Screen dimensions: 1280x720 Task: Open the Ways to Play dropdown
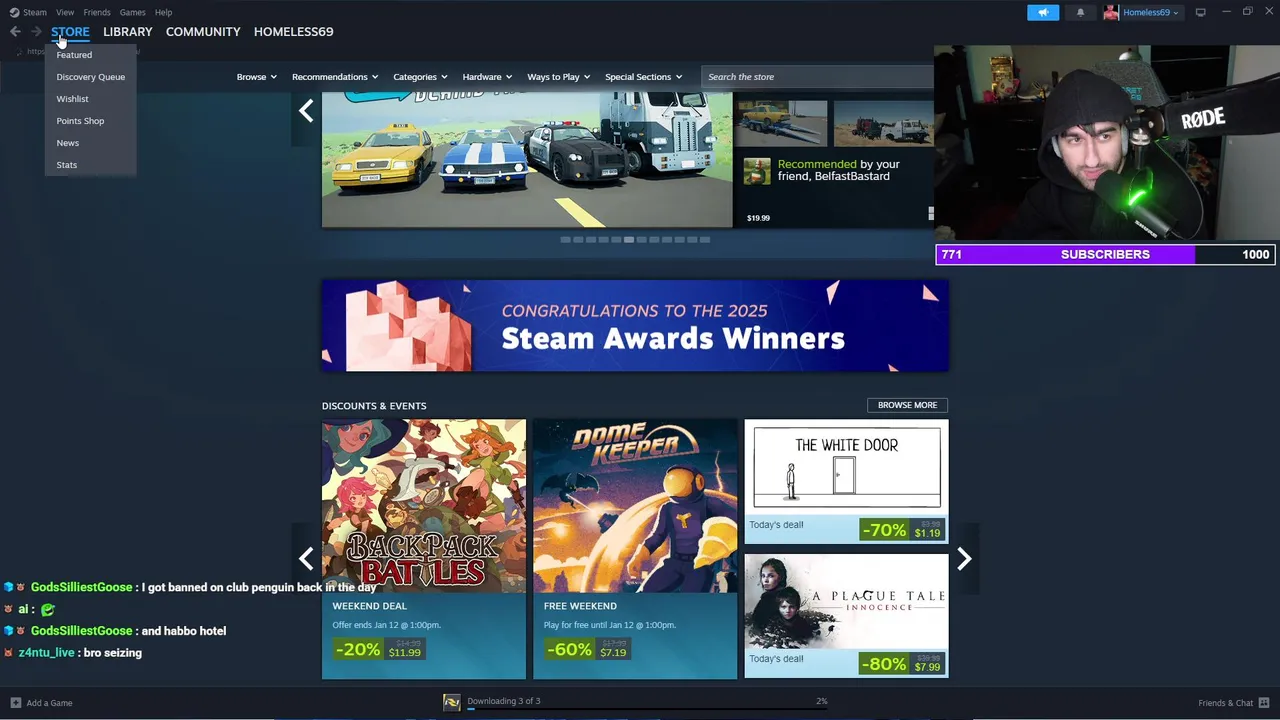(x=559, y=77)
